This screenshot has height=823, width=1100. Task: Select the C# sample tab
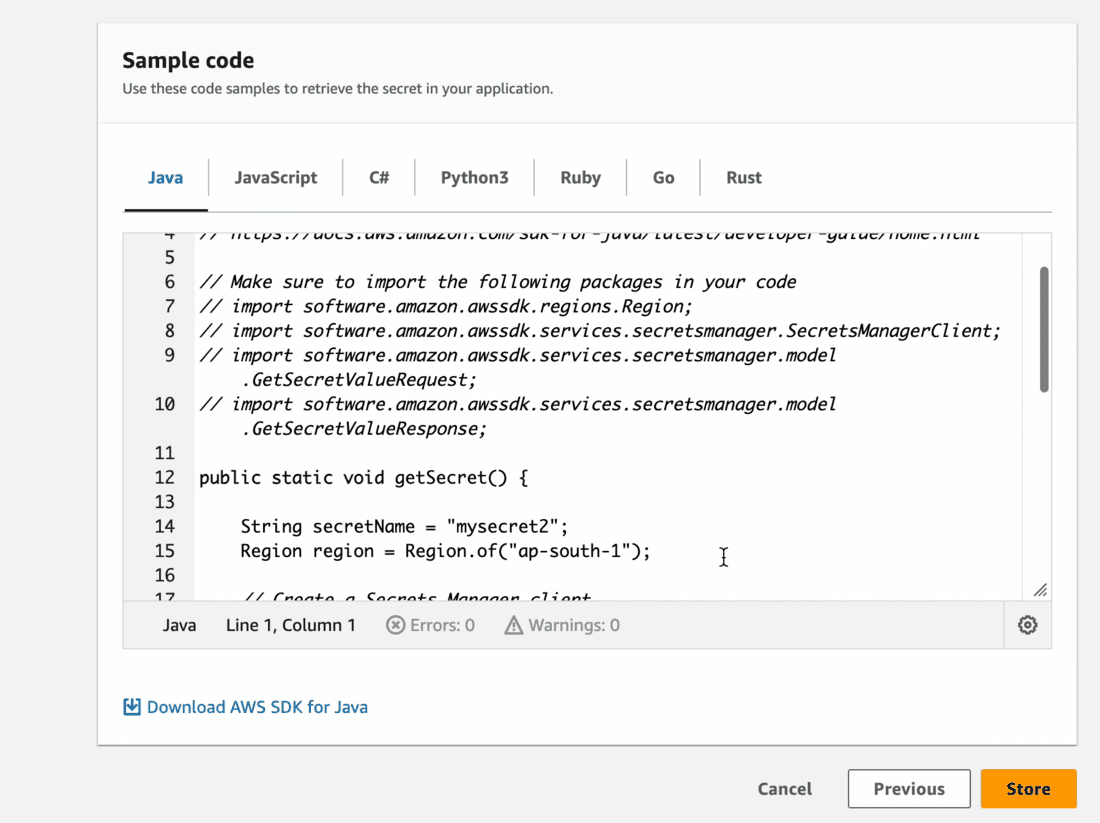pos(379,178)
